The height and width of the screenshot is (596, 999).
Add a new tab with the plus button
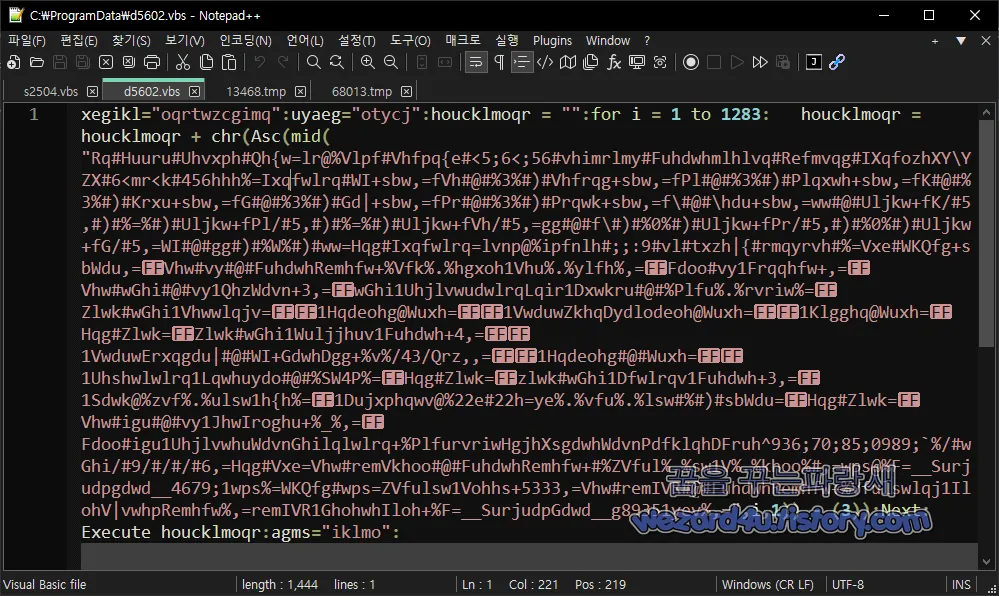tap(935, 41)
